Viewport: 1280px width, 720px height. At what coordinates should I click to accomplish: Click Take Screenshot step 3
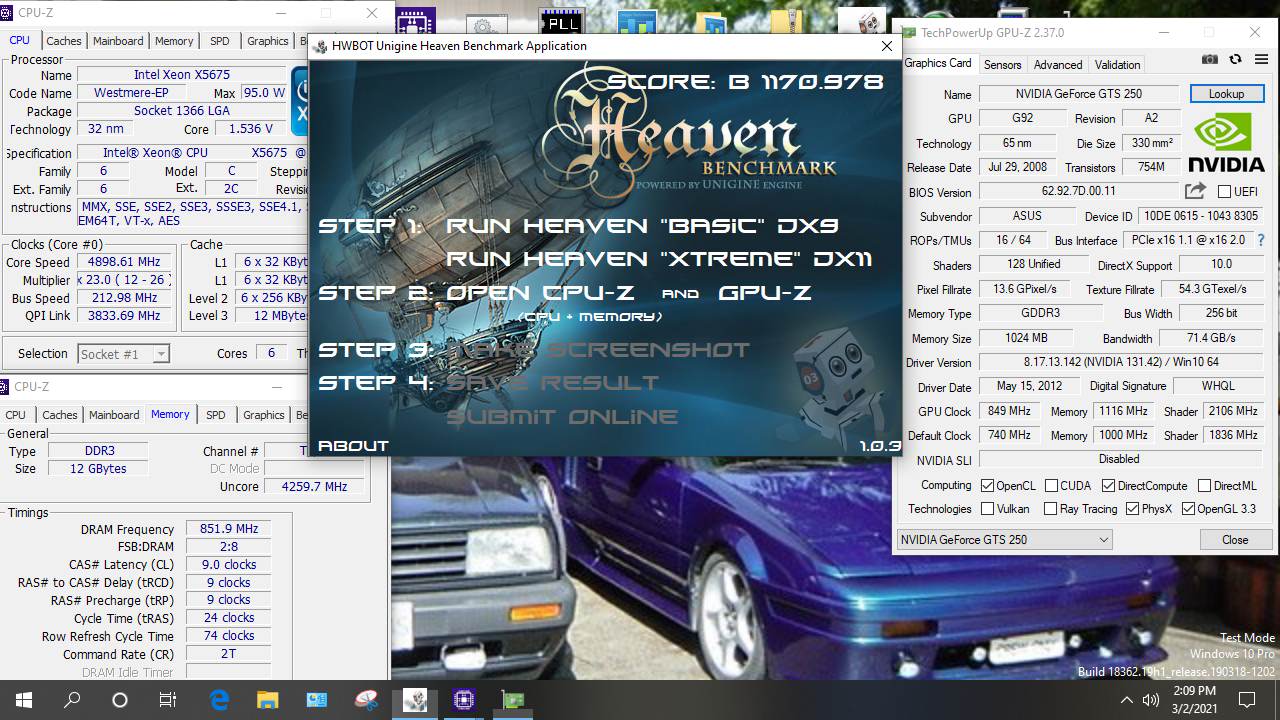[598, 350]
